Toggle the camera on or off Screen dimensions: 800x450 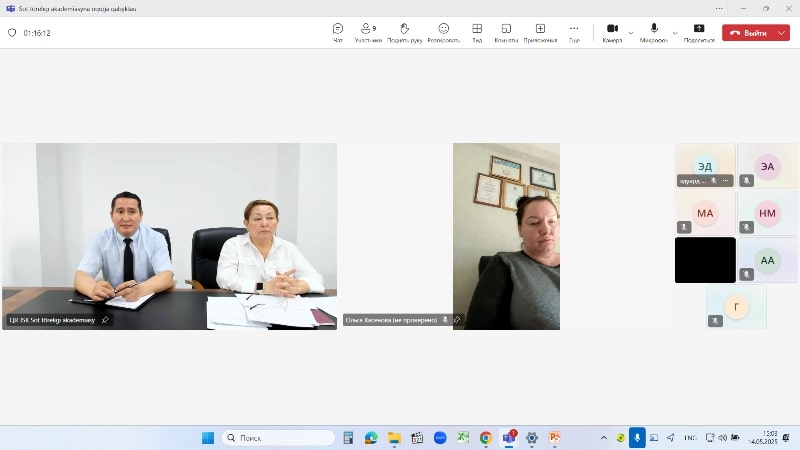612,33
